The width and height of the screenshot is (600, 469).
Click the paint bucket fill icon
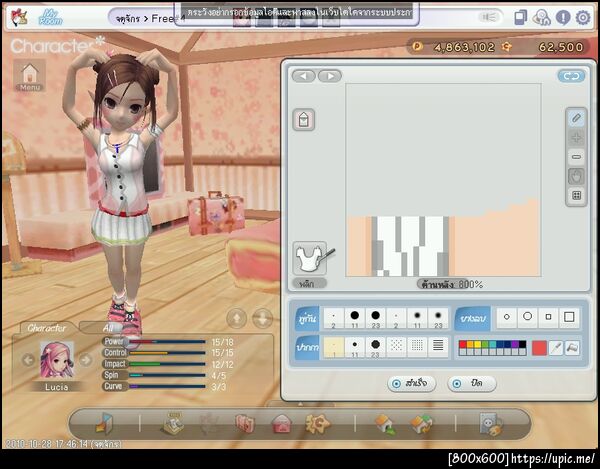(304, 120)
